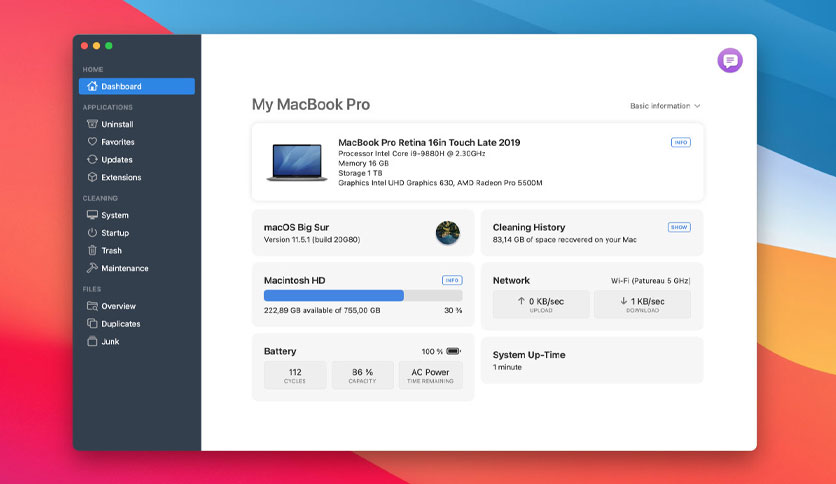Click the Extensions cube icon
This screenshot has width=836, height=484.
(x=92, y=176)
